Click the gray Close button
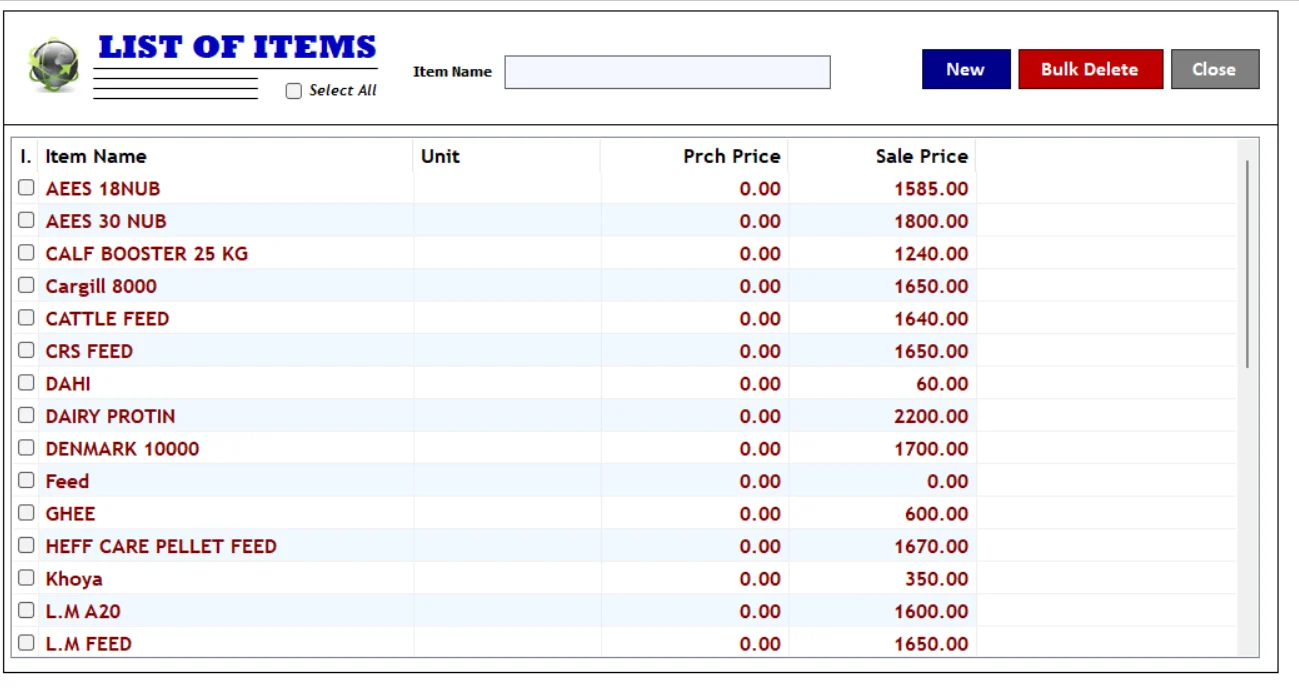1299x697 pixels. pos(1215,69)
